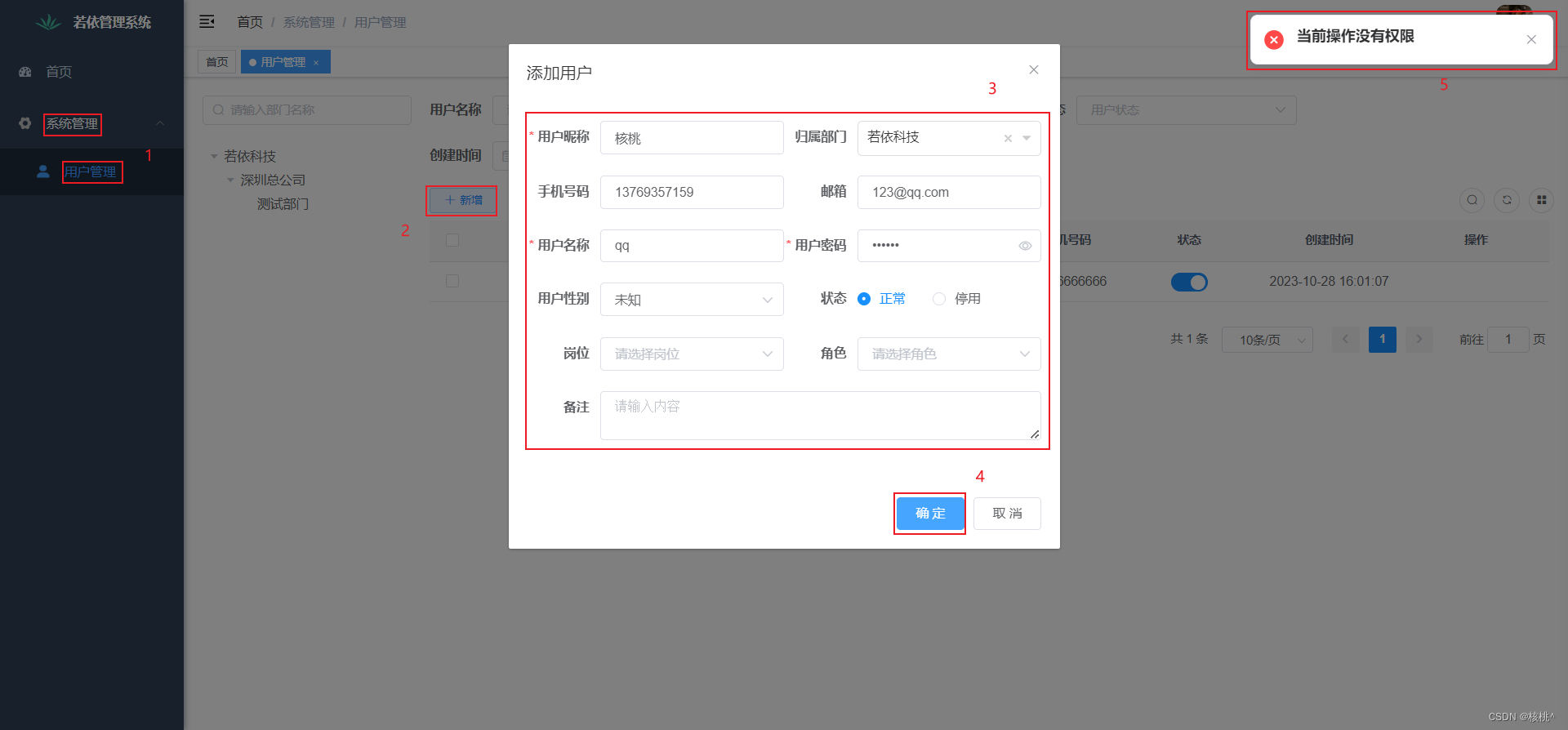Click the 若依 logo icon

pos(48,22)
